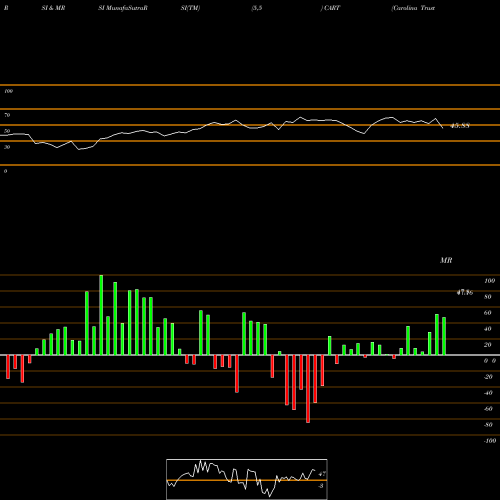Click the 'MR' panel label
The width and height of the screenshot is (500, 500).
tap(446, 260)
